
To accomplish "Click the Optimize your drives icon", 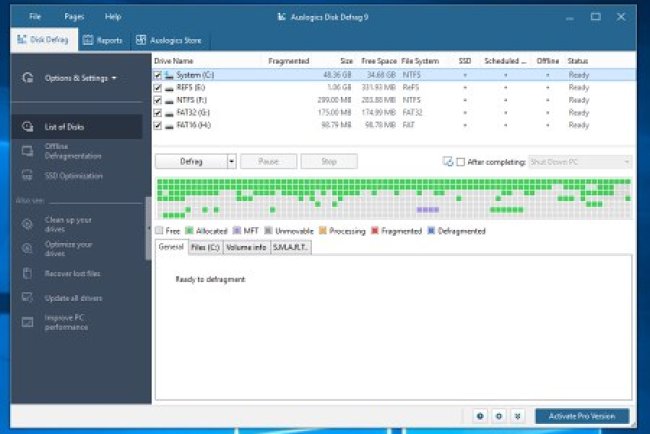I will tap(28, 249).
